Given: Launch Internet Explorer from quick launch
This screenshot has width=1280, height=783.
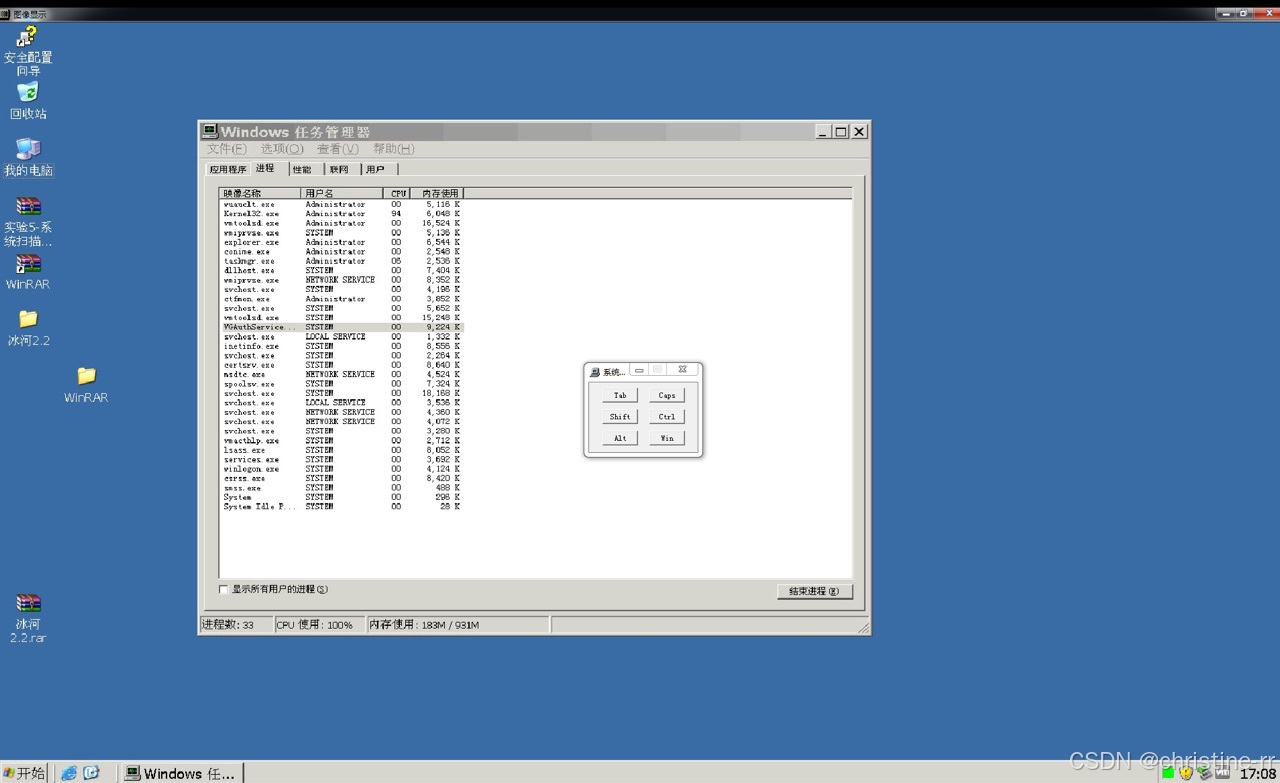Looking at the screenshot, I should [x=69, y=773].
